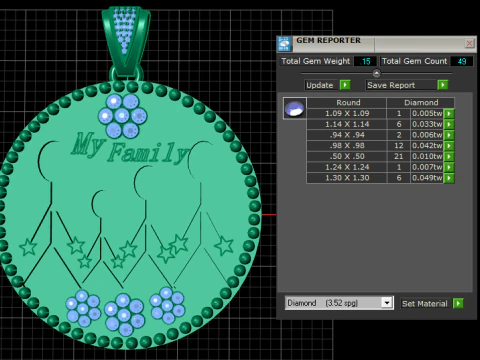Viewport: 480px width, 360px height.
Task: Click the green arrow for 1.24 X 1.24 row
Action: (449, 167)
